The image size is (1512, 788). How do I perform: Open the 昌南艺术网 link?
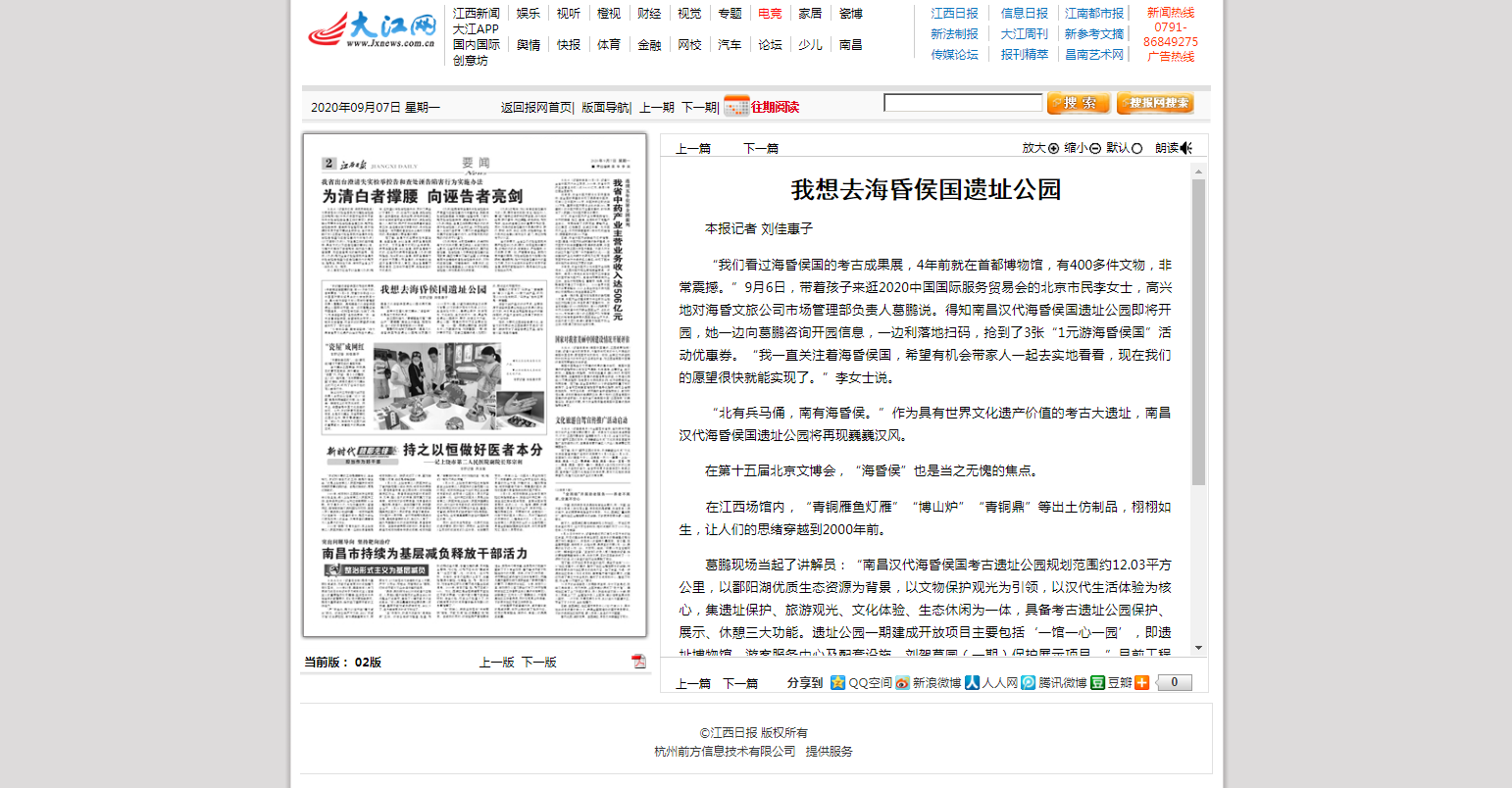[x=1094, y=55]
